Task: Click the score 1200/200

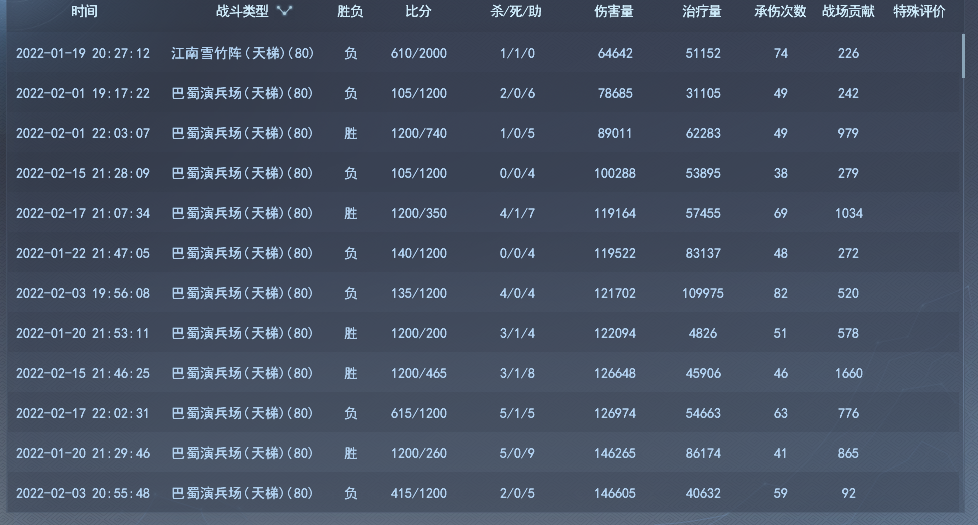Action: 419,334
